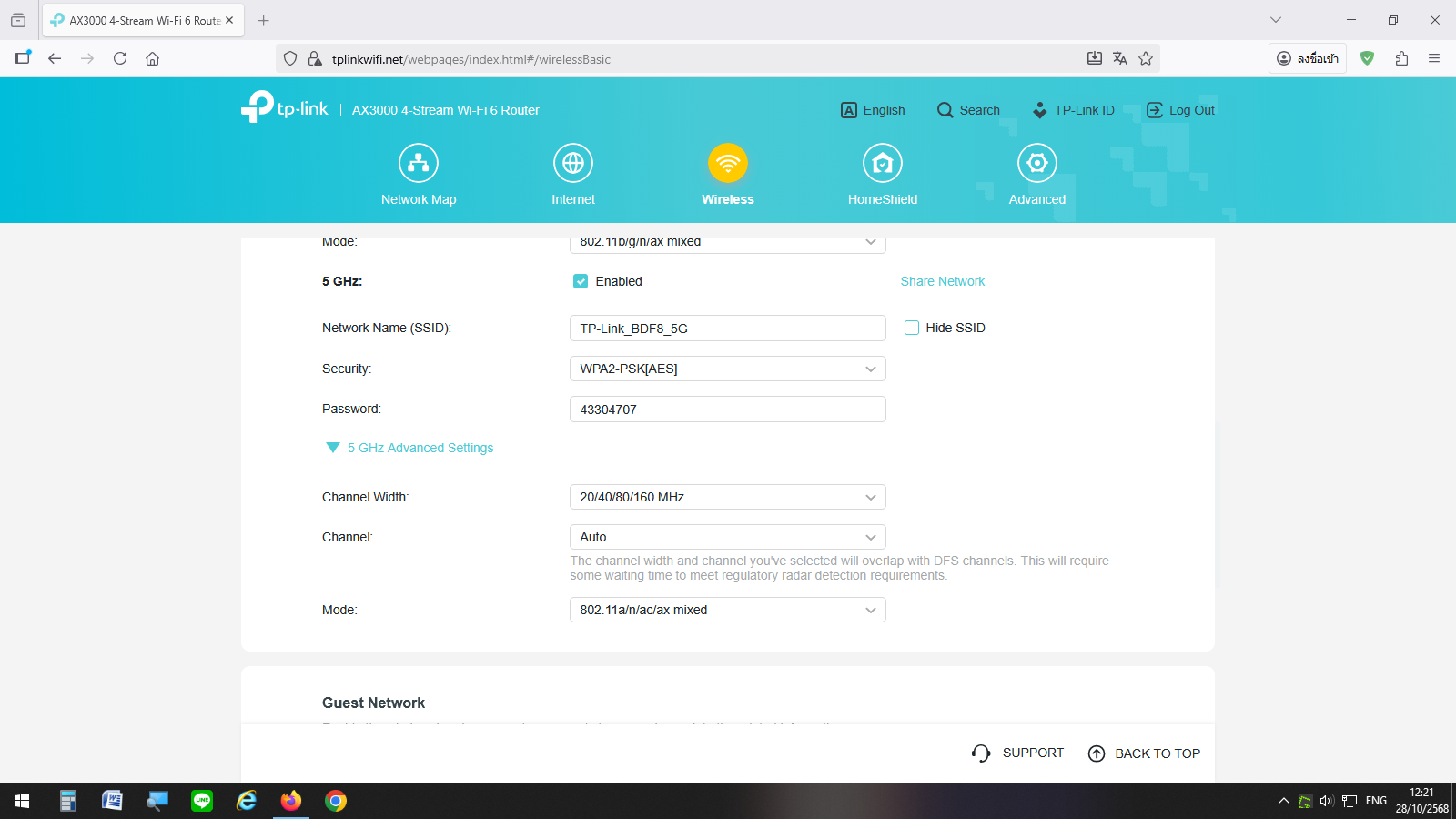Open Google Chrome from the taskbar
1456x819 pixels.
(336, 801)
